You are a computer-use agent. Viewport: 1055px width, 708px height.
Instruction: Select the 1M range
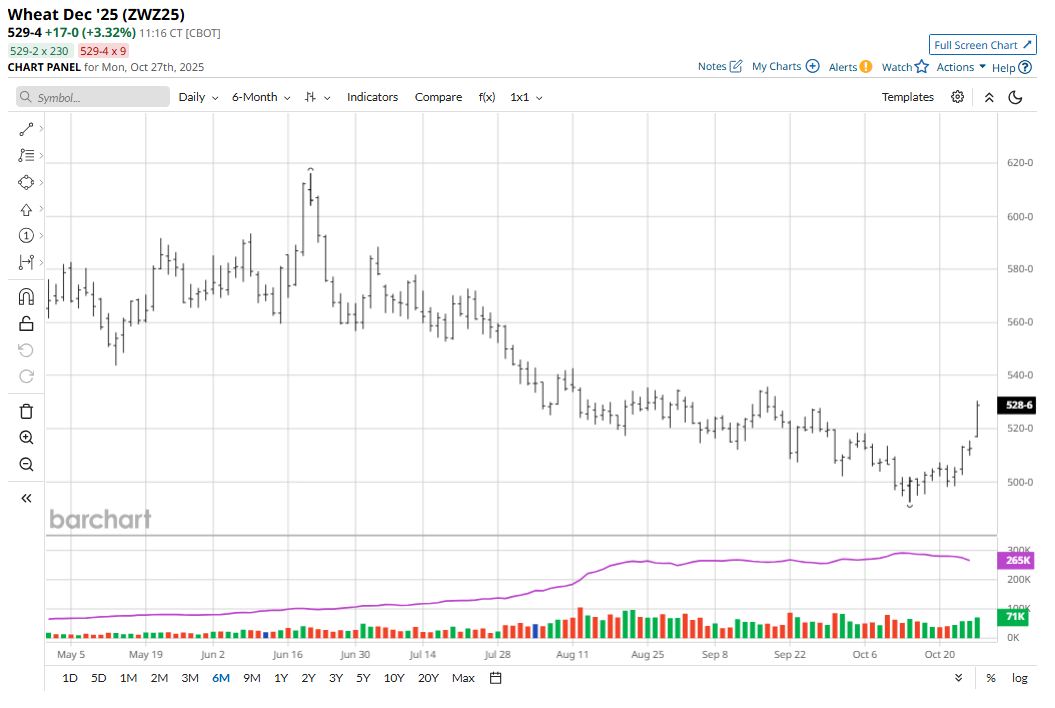point(129,678)
